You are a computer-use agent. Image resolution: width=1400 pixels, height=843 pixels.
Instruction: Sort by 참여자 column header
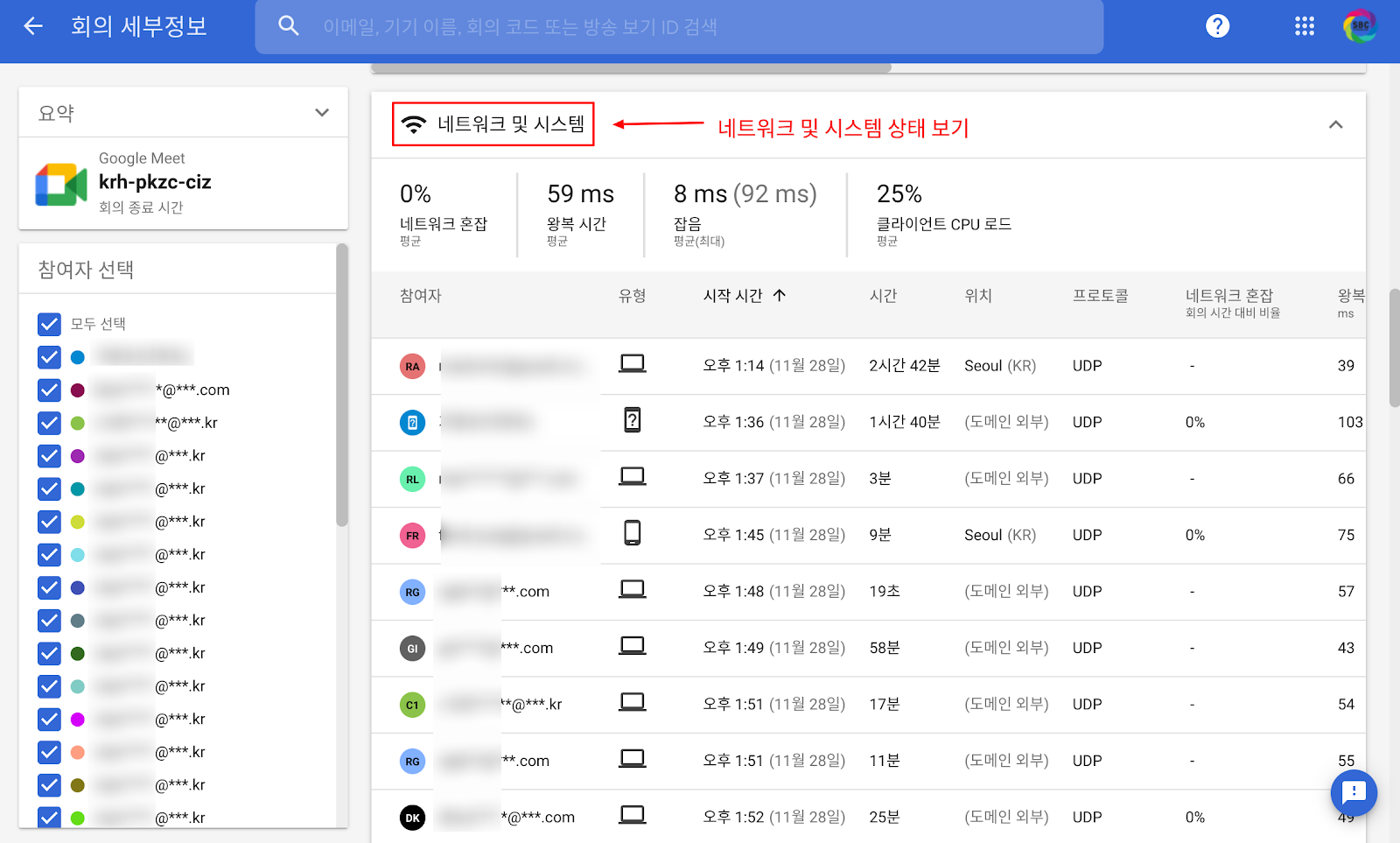tap(421, 296)
